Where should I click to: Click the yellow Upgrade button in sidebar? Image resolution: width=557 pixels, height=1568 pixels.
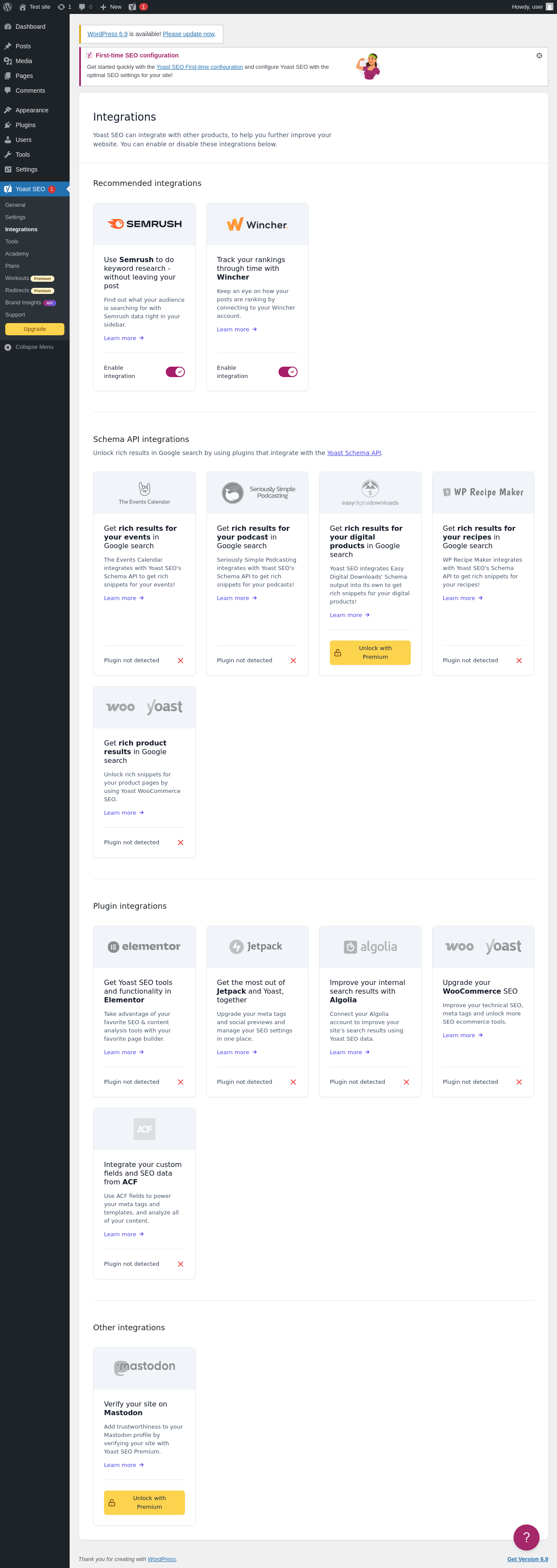click(35, 329)
